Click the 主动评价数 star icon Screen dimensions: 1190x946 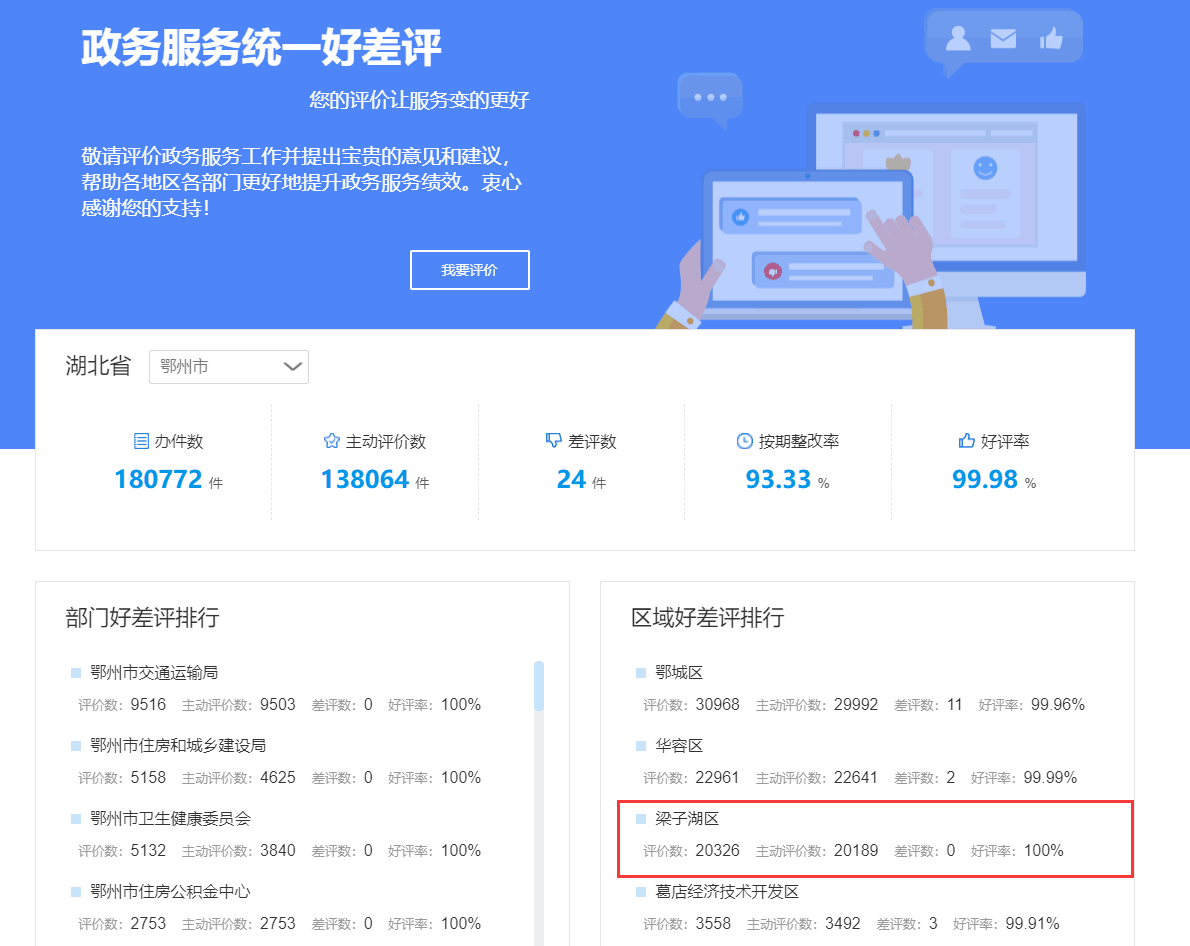tap(332, 441)
